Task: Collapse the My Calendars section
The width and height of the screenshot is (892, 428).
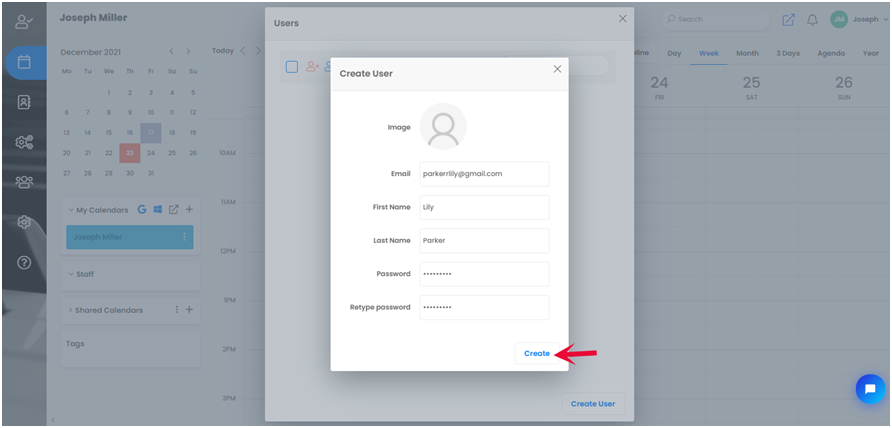Action: pos(71,210)
